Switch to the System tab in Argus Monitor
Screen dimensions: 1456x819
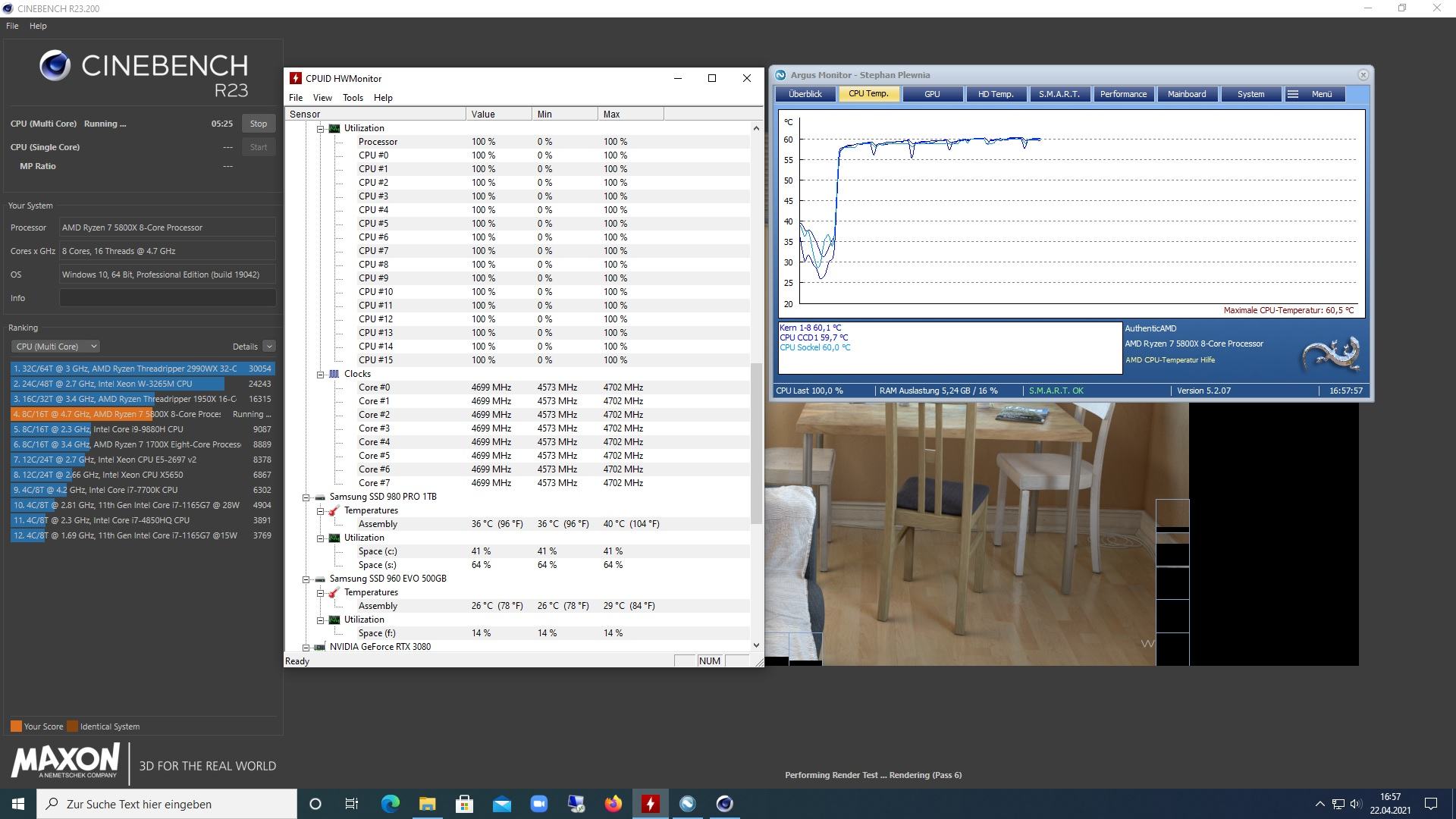coord(1250,94)
